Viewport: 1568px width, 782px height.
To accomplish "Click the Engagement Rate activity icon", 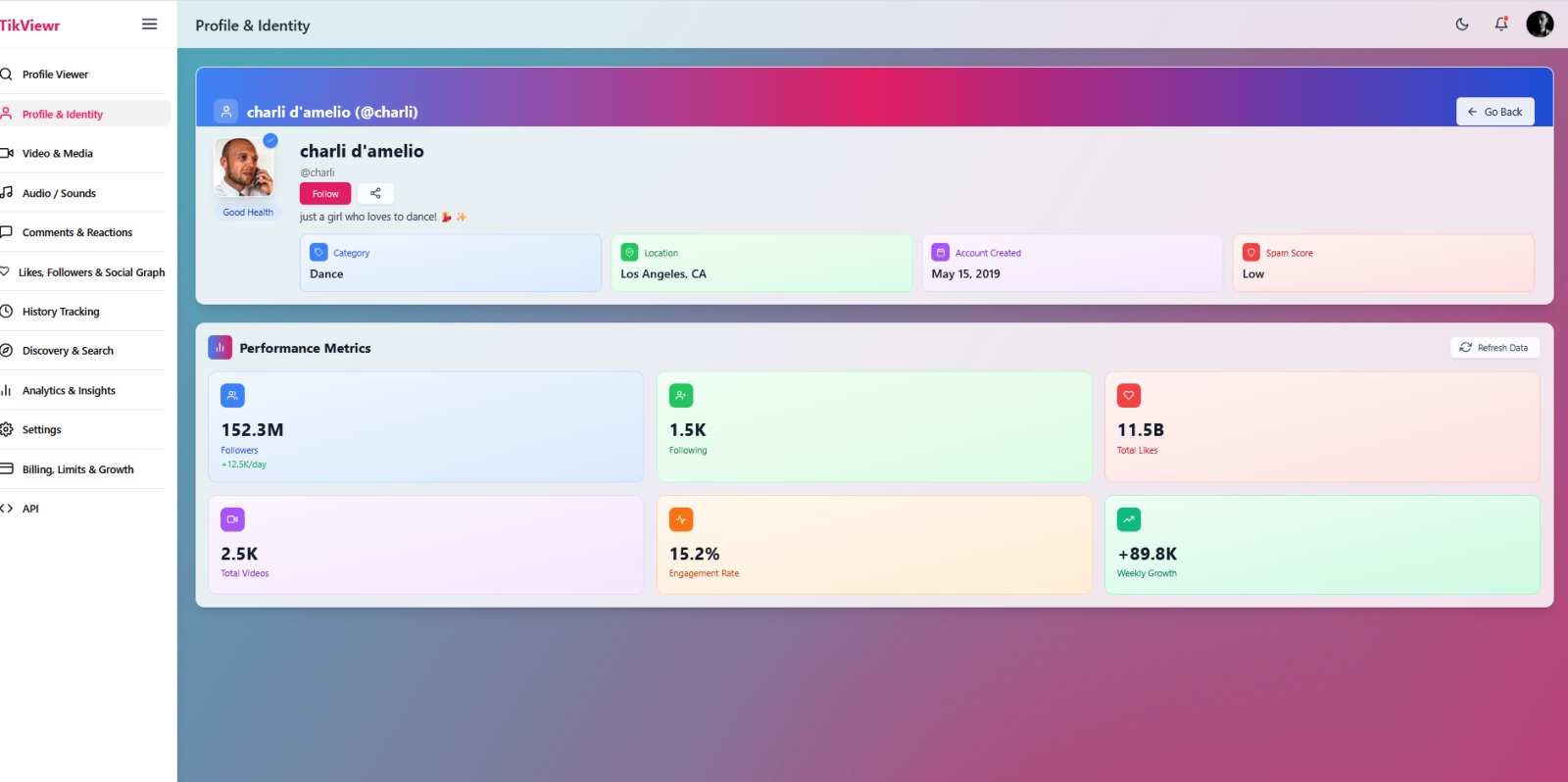I will pyautogui.click(x=681, y=519).
